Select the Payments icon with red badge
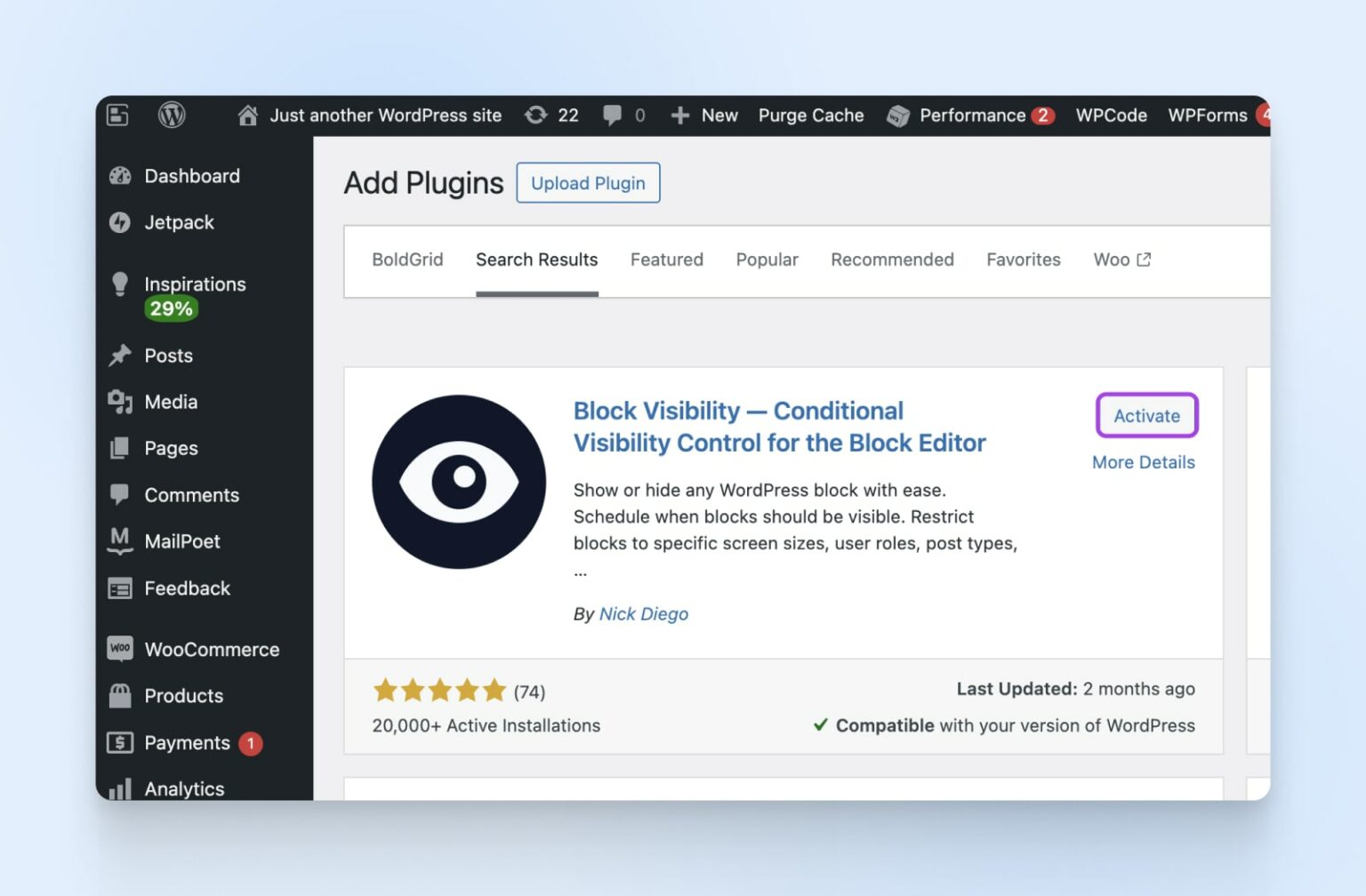 tap(119, 742)
